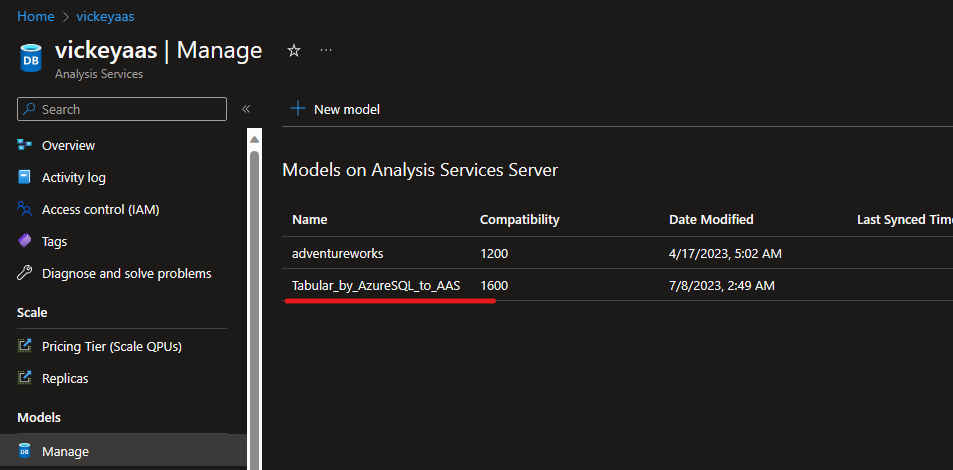Click the vickeyaas breadcrumb link

105,16
